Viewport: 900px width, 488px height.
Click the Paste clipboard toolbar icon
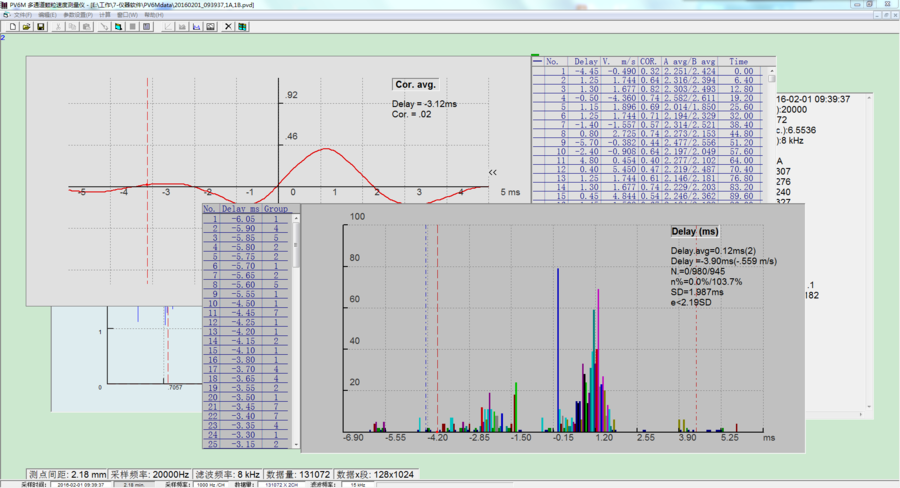(87, 26)
